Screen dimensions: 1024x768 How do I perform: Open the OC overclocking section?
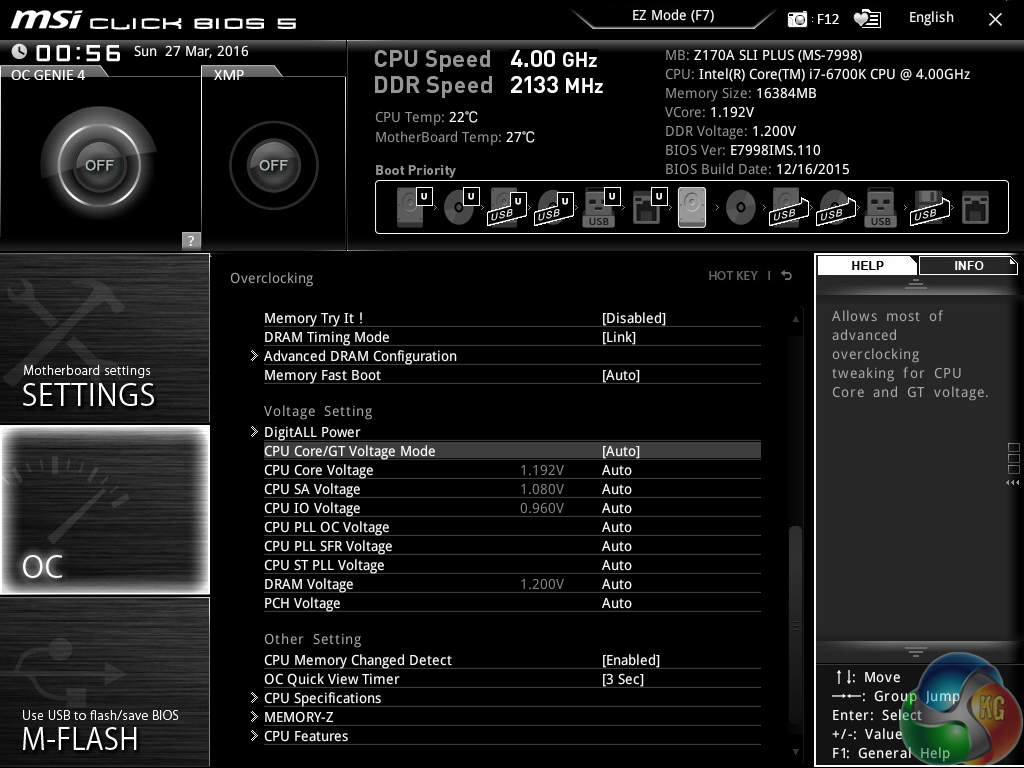pos(104,509)
